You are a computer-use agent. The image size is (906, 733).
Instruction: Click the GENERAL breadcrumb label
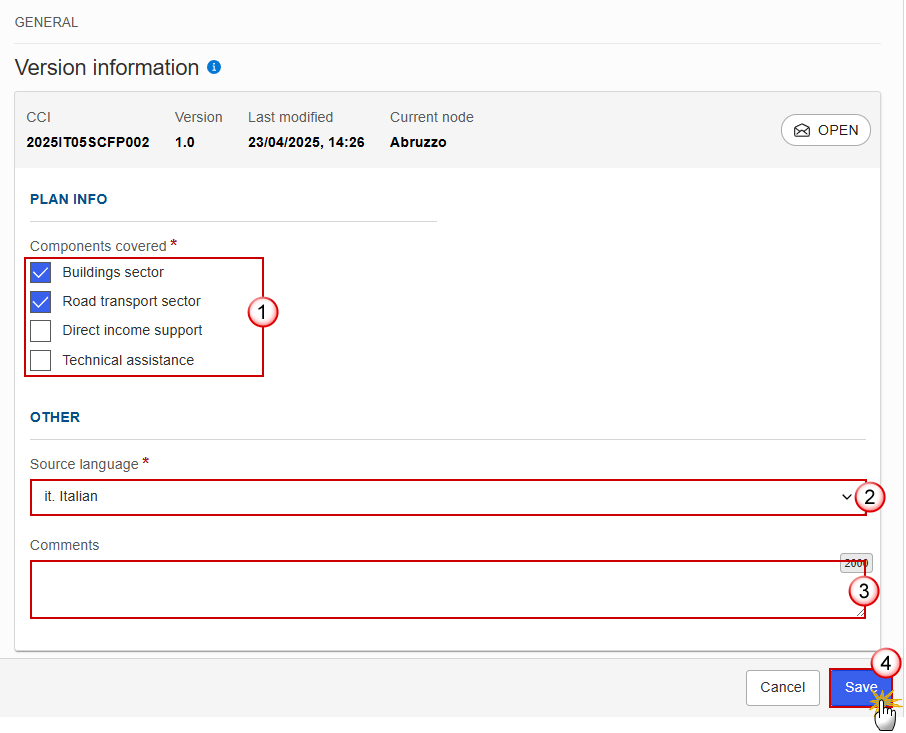click(46, 23)
